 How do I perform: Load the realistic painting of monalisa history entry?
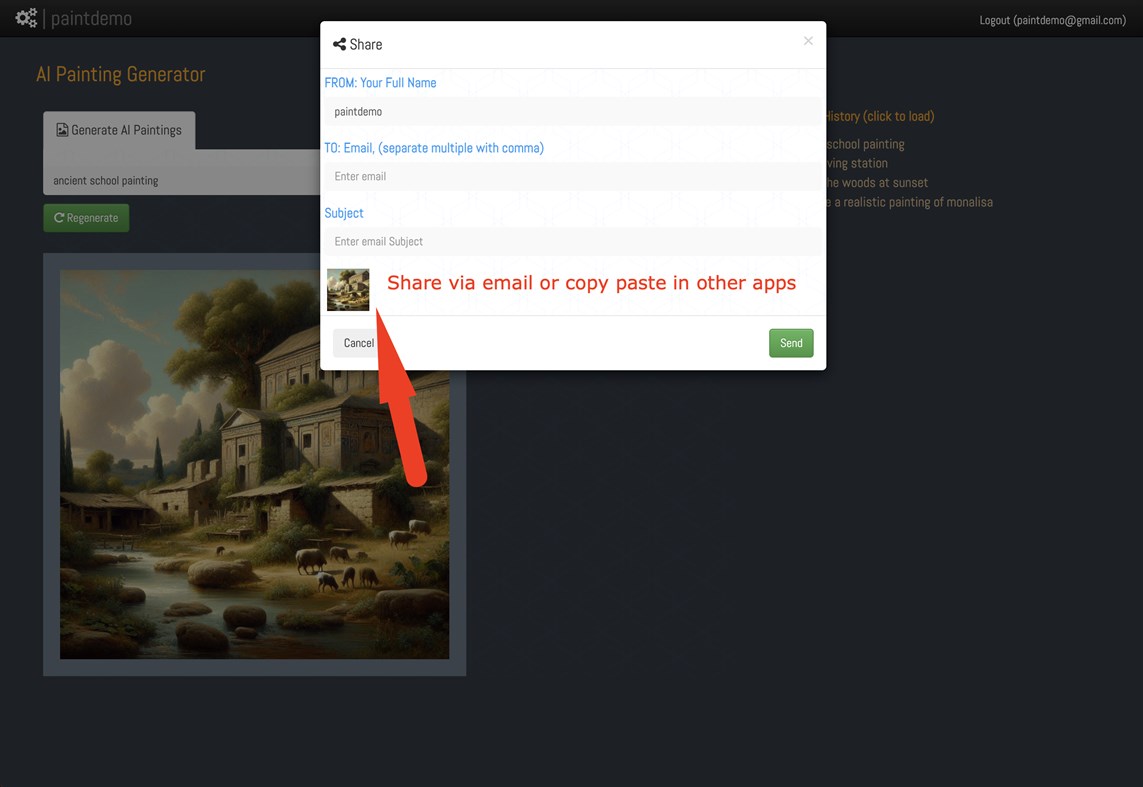905,201
